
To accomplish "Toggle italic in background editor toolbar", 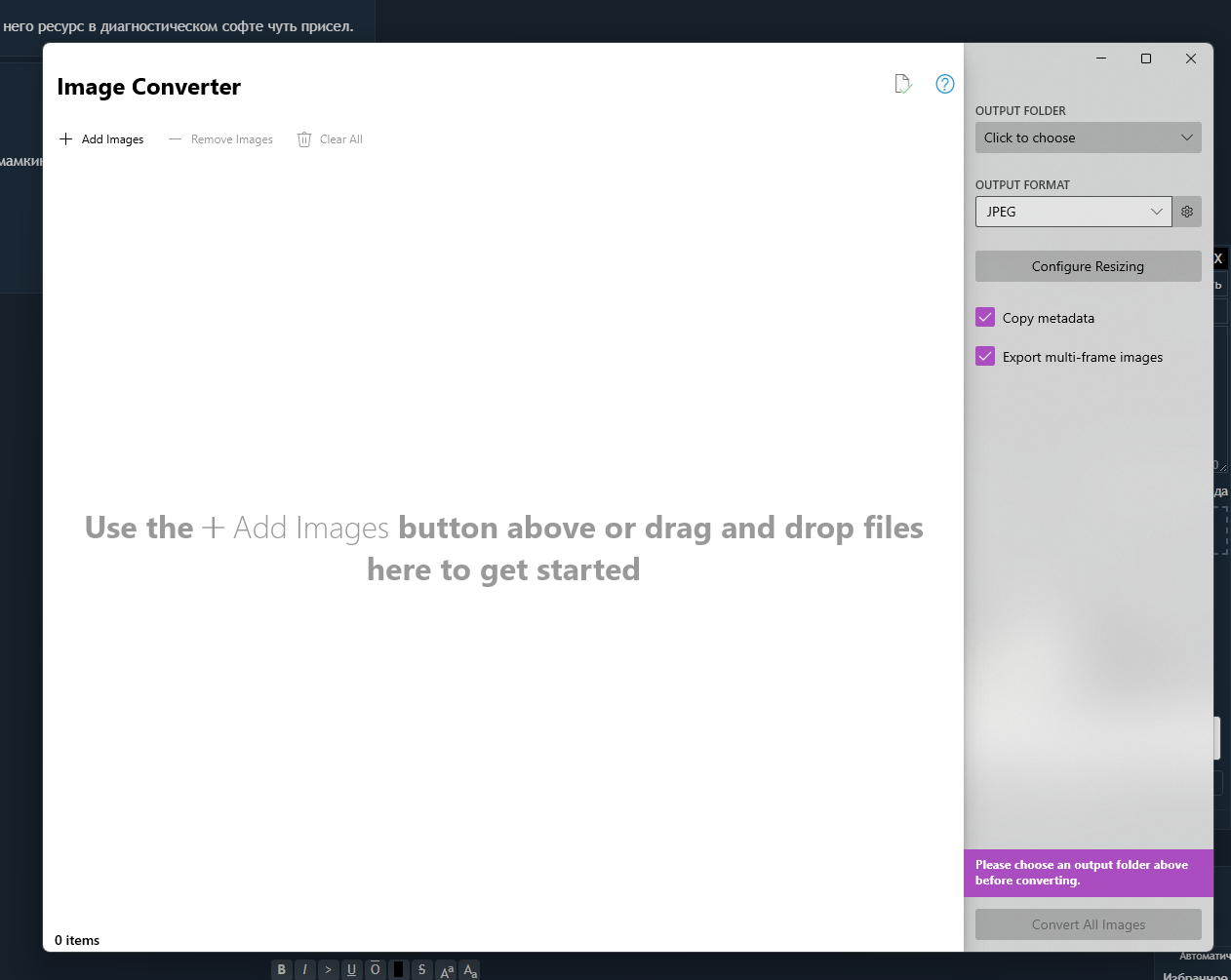I will (x=305, y=969).
